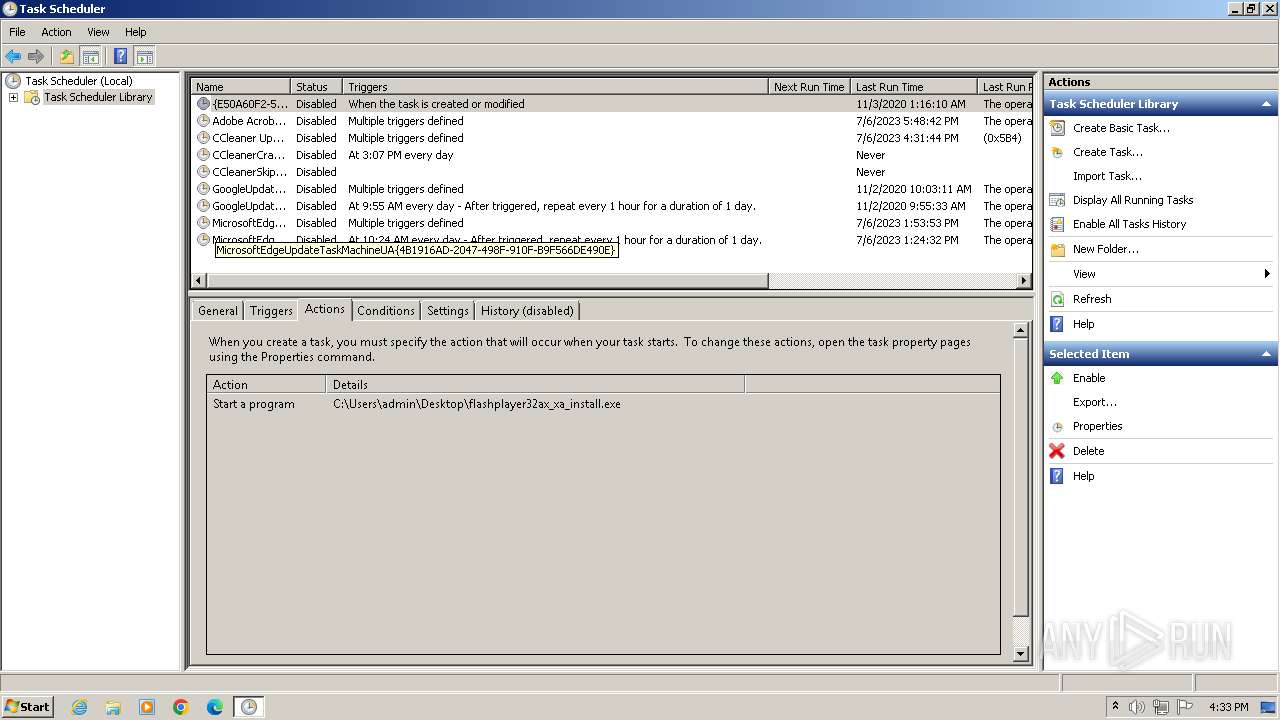Open Properties of the selected task

(x=1097, y=426)
